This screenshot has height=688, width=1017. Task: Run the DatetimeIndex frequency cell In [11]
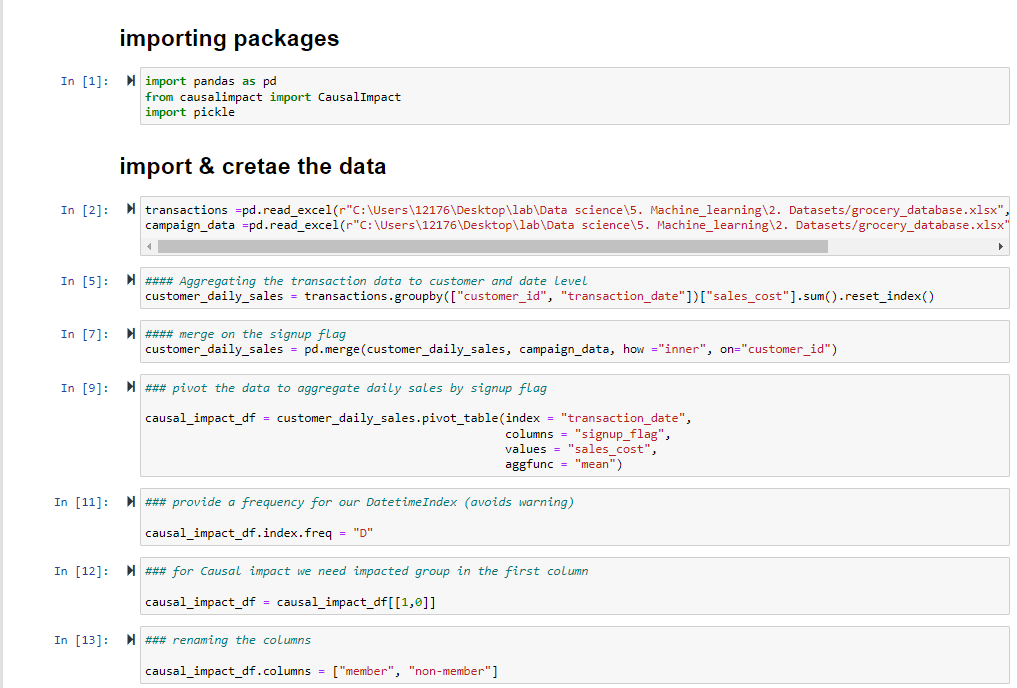[132, 502]
